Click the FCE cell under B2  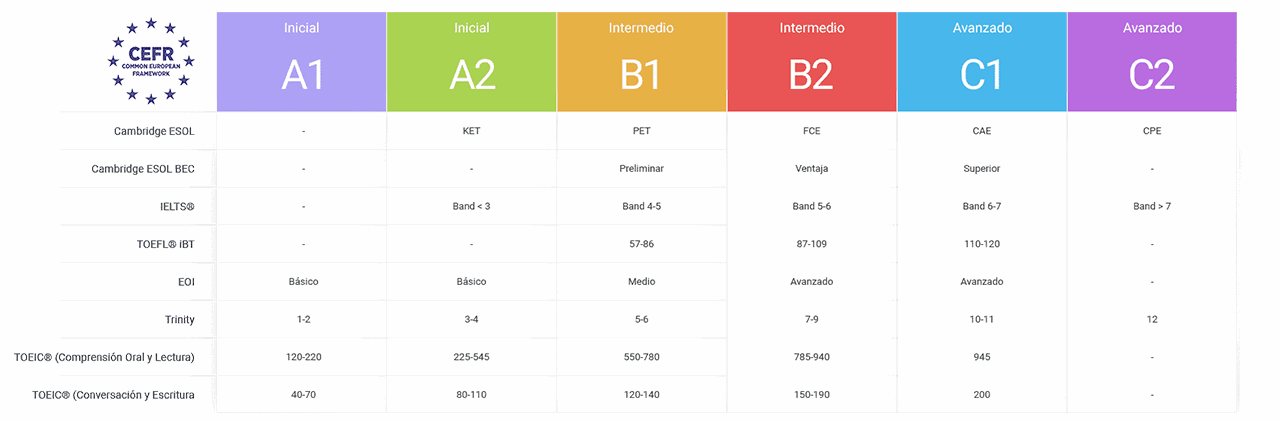(x=812, y=131)
